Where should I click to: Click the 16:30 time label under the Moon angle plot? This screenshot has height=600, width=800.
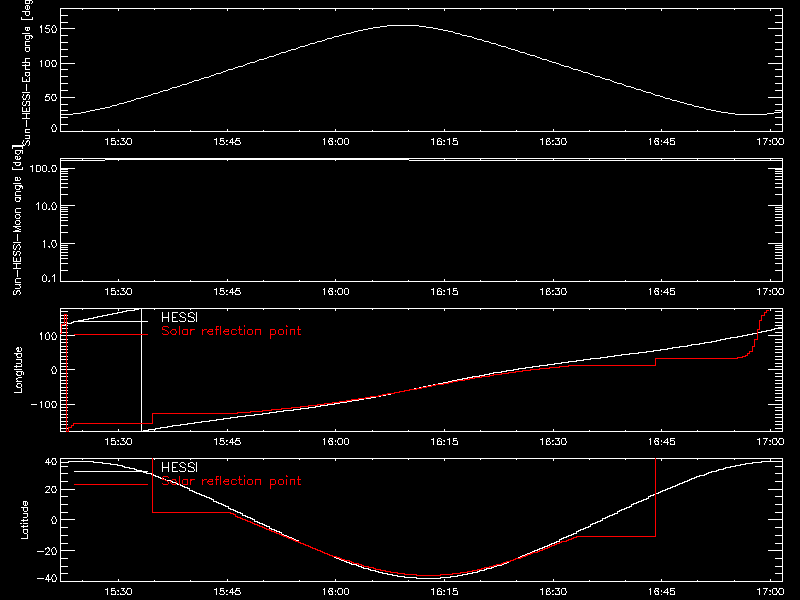click(553, 292)
